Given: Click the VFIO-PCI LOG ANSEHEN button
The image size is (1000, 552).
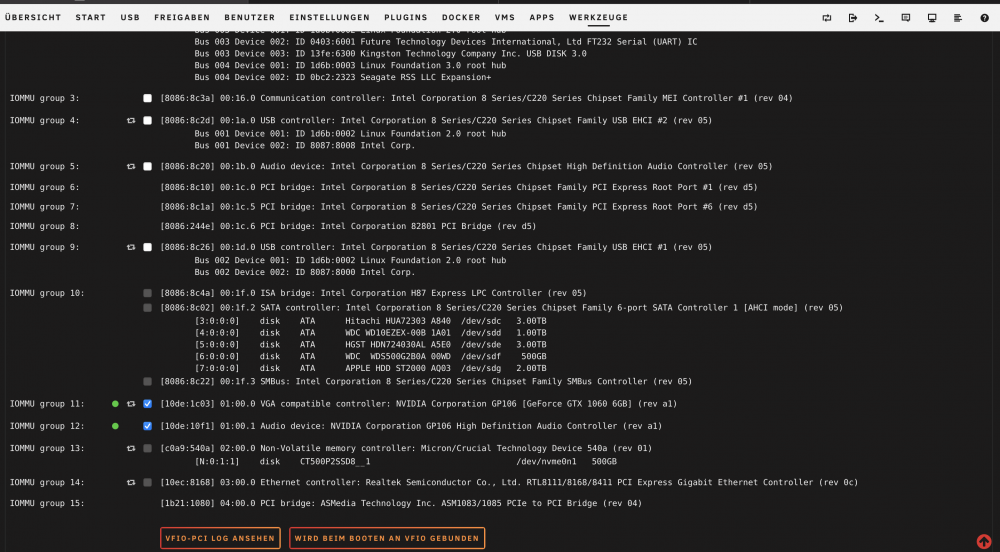Looking at the screenshot, I should tap(220, 539).
